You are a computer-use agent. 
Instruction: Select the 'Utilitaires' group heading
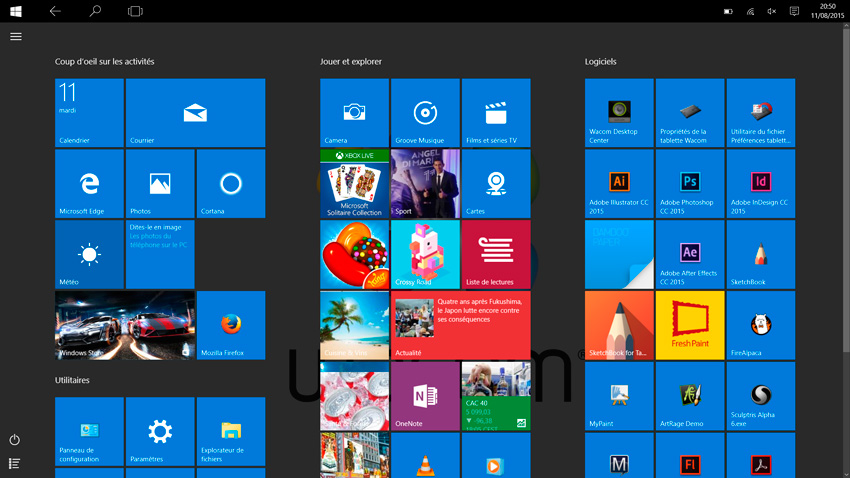point(72,380)
